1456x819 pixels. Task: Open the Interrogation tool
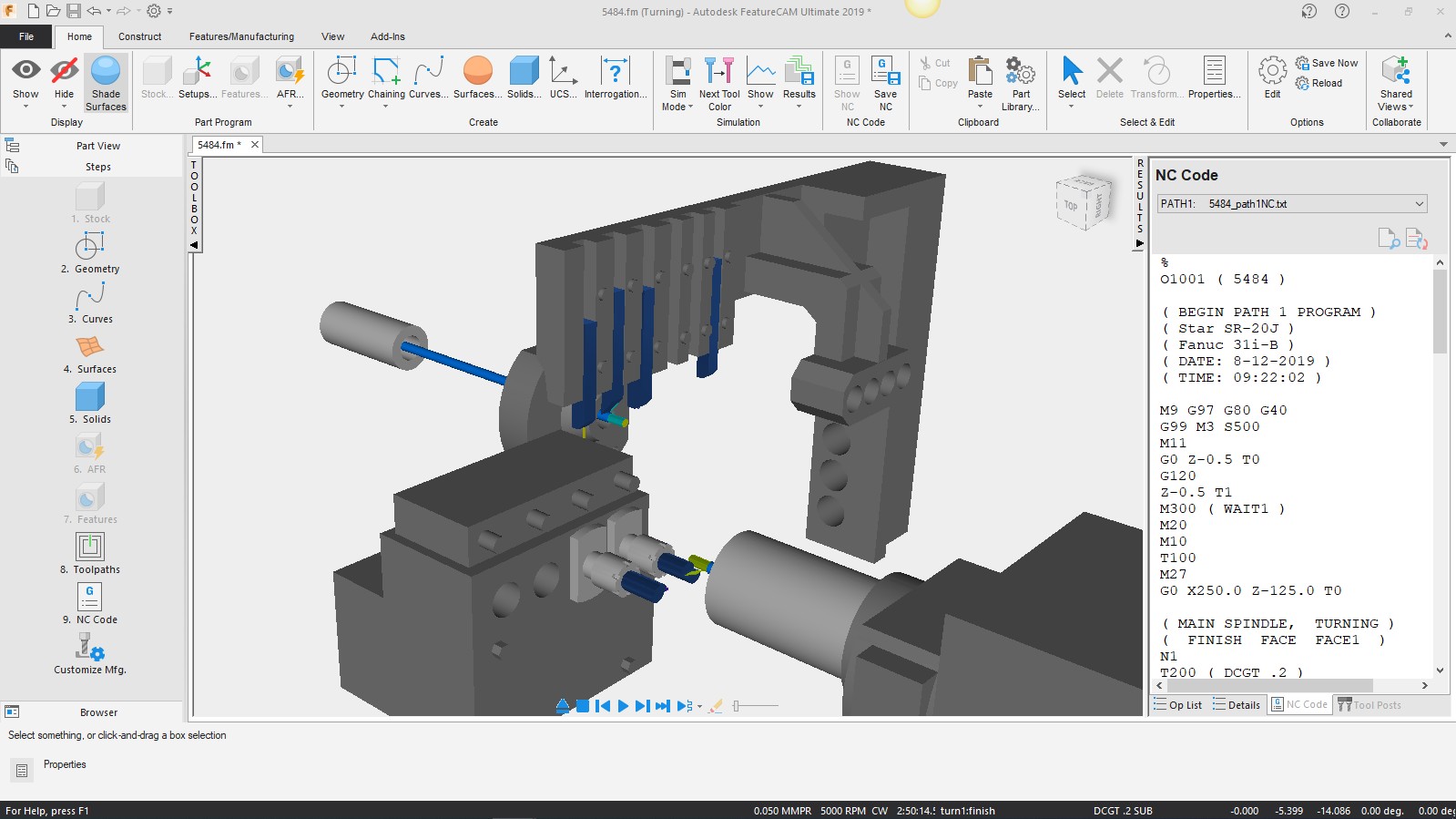point(616,77)
